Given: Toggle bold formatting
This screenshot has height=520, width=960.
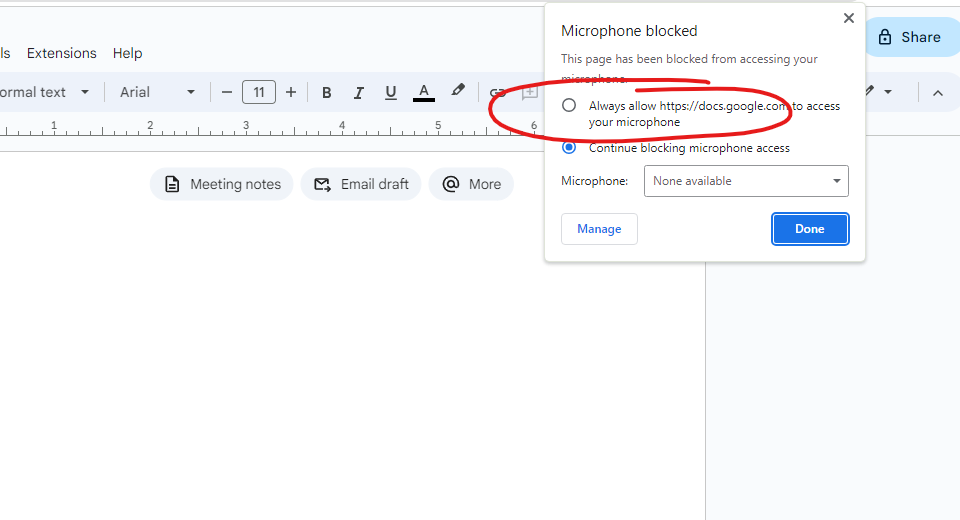Looking at the screenshot, I should click(x=326, y=92).
